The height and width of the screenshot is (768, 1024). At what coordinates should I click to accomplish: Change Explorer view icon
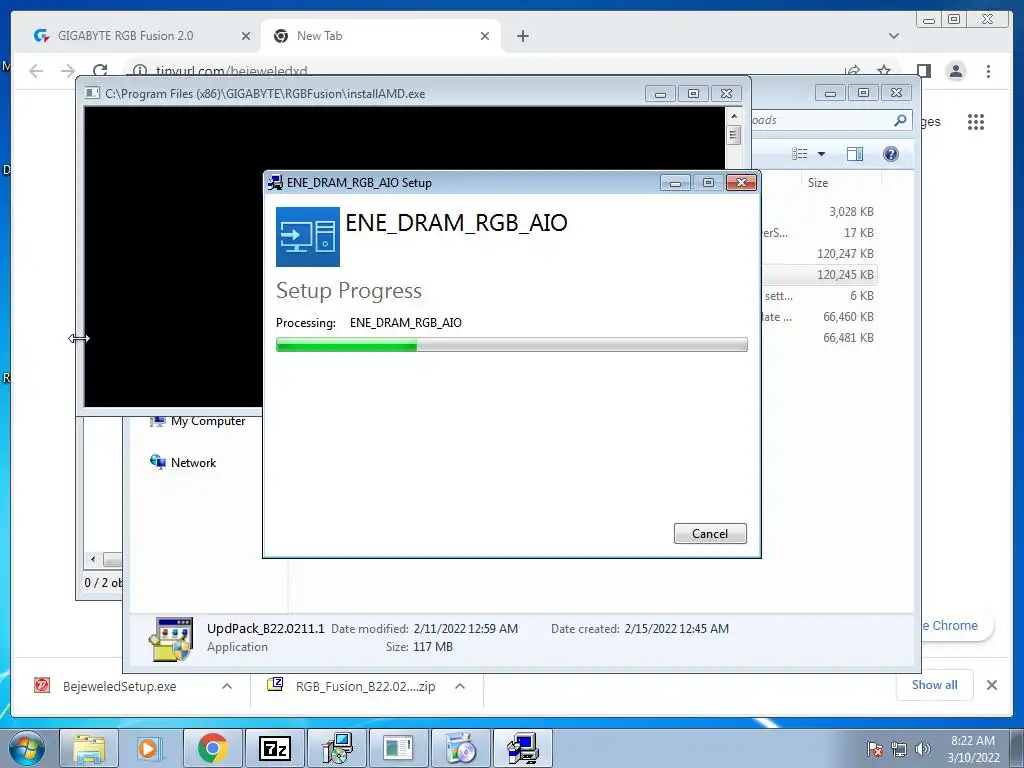tap(799, 153)
